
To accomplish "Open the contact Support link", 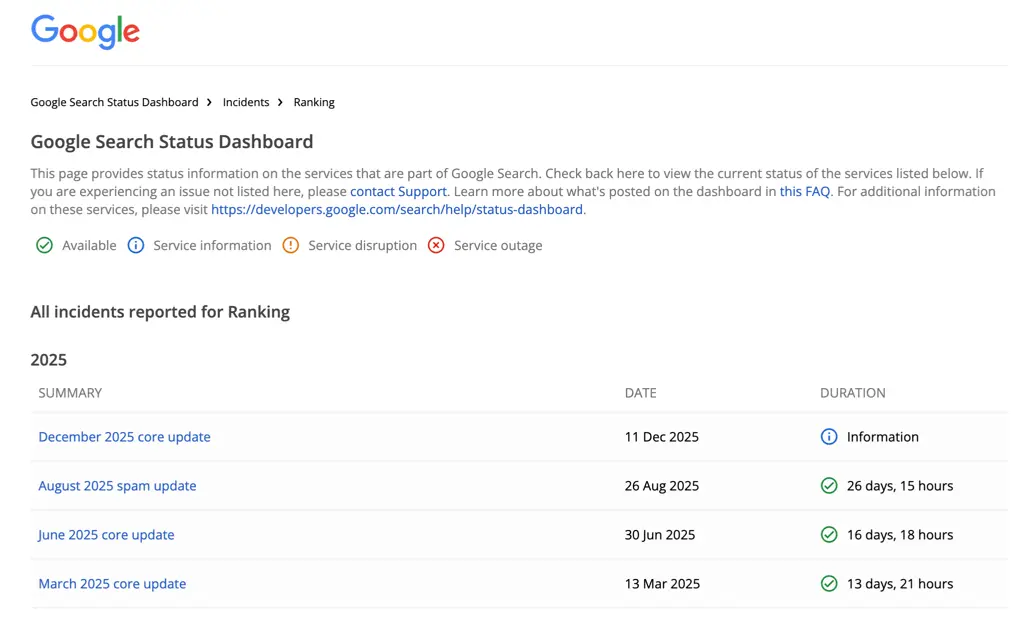I will point(398,191).
